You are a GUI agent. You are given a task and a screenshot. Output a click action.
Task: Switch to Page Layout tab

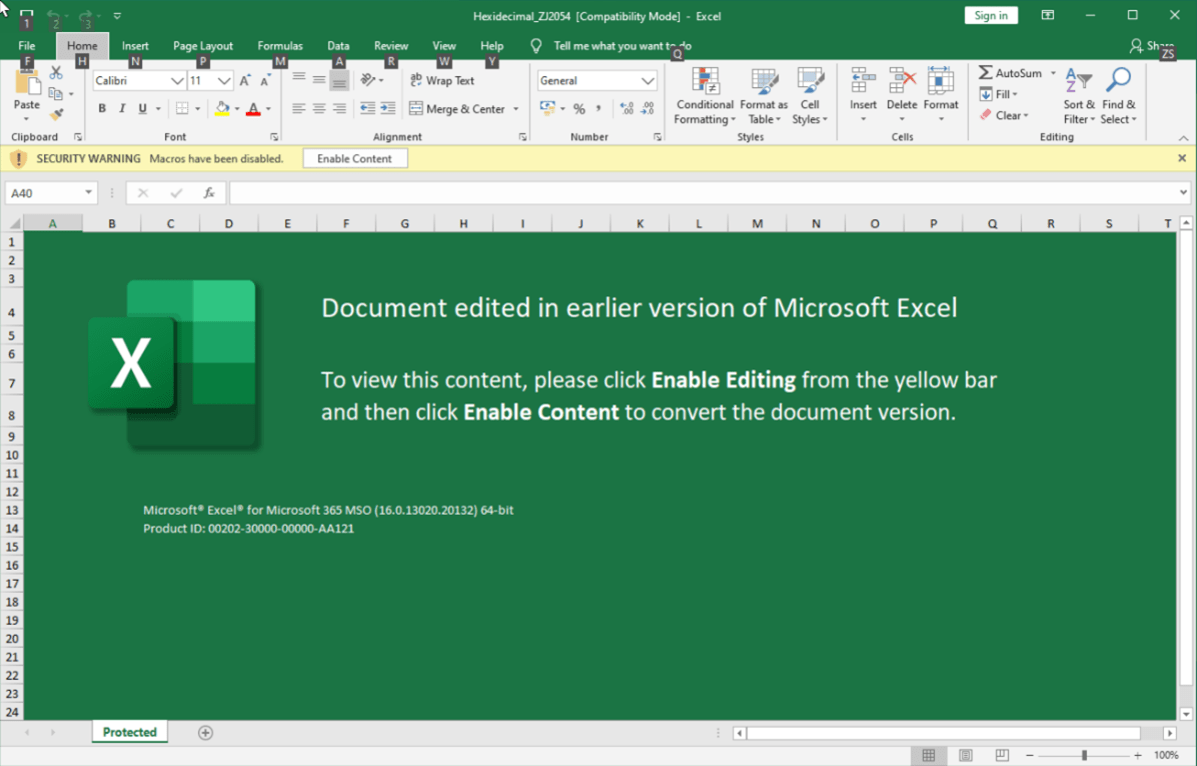(202, 46)
